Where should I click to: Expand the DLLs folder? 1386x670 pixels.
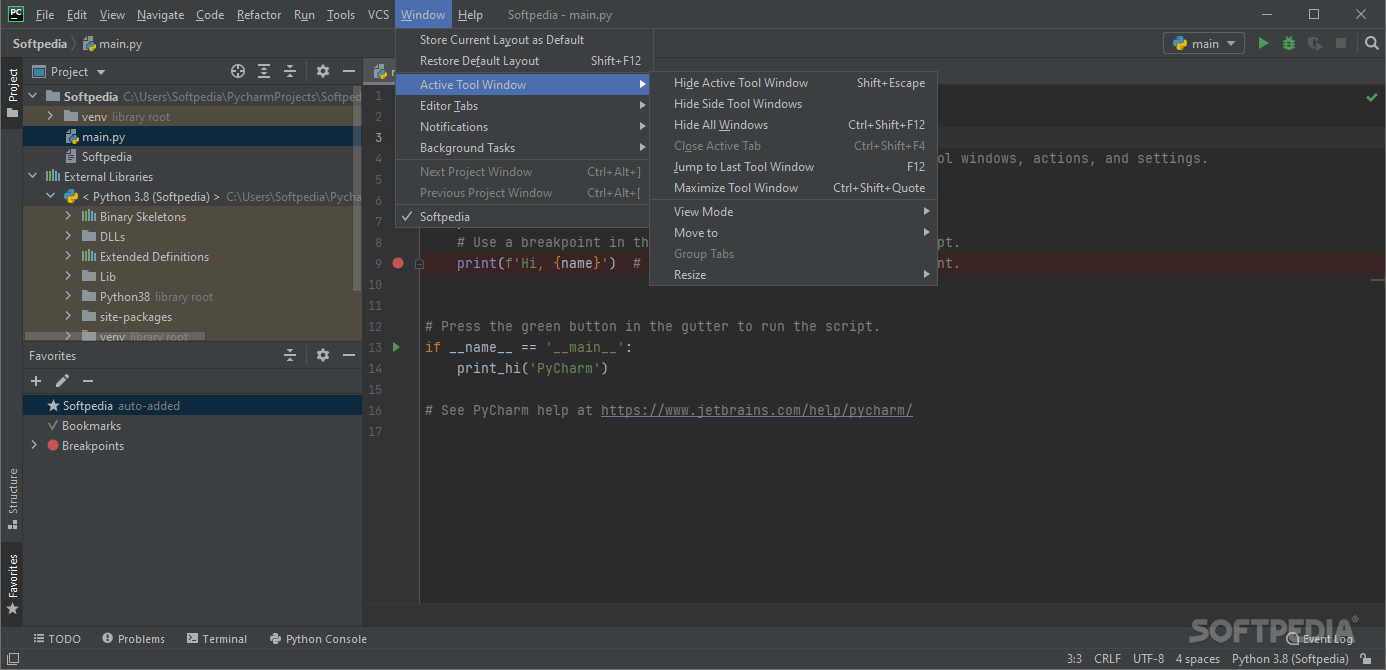(x=68, y=237)
